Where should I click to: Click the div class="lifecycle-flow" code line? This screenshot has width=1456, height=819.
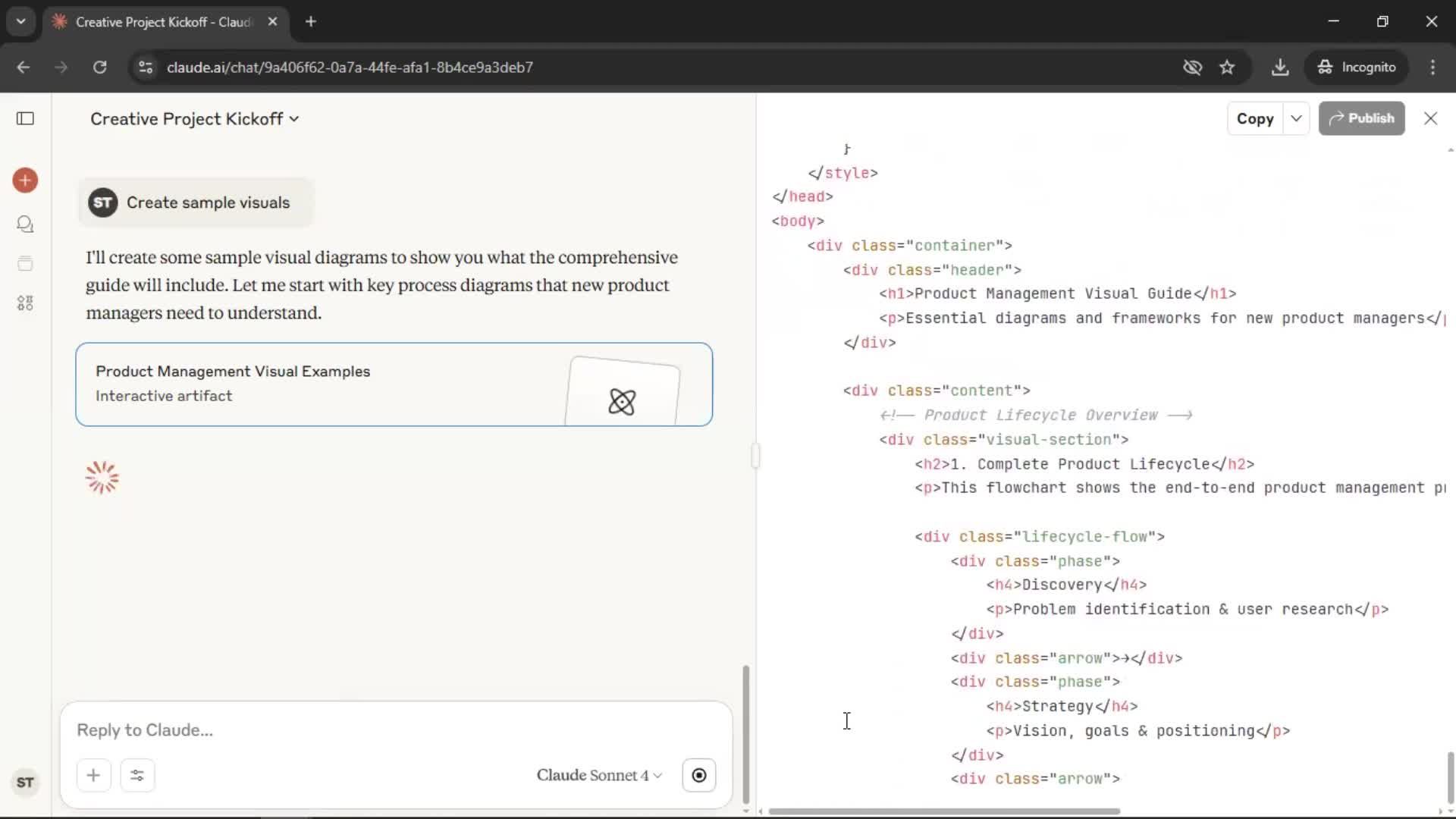(x=1039, y=537)
